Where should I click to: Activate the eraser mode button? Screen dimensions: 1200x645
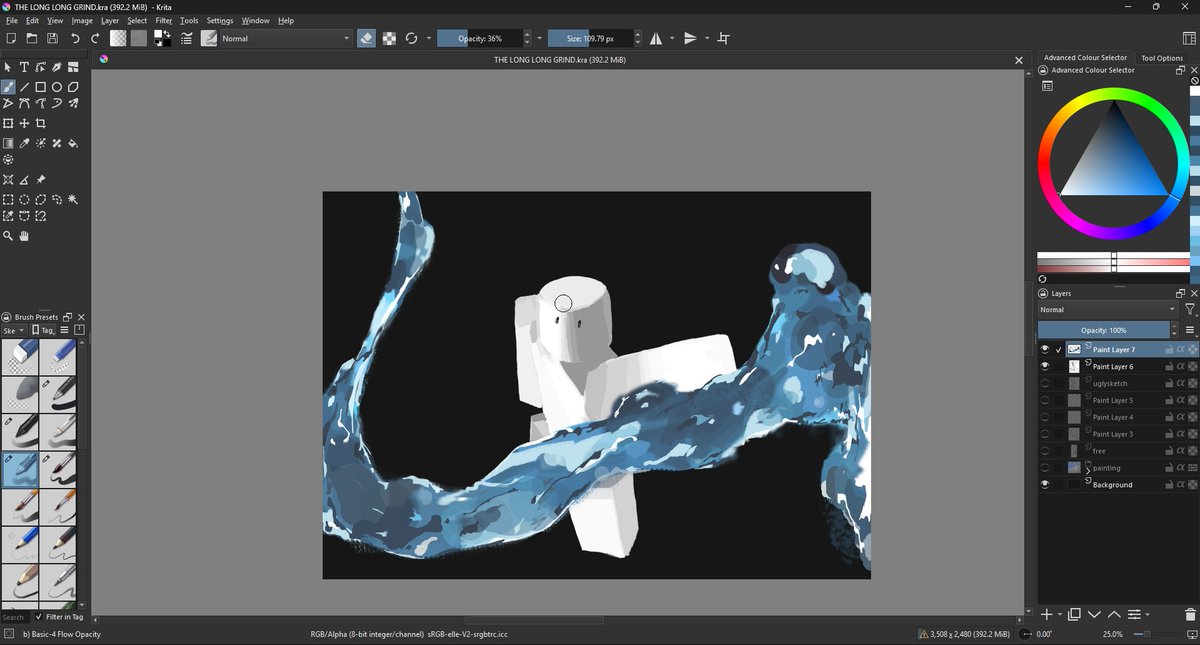click(x=366, y=38)
